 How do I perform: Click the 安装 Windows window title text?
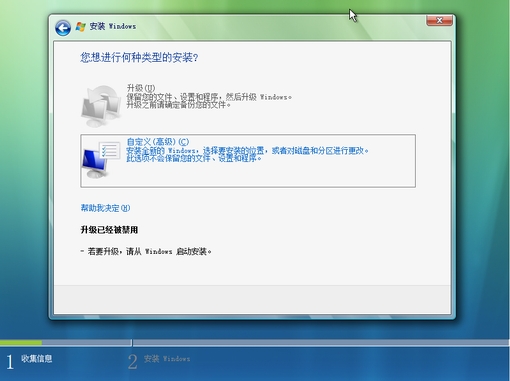[113, 26]
